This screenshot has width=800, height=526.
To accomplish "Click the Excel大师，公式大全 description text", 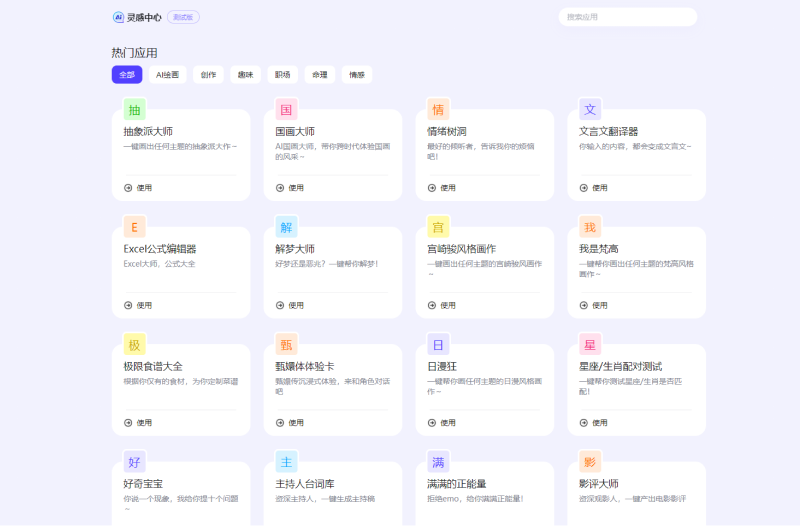I will point(159,264).
